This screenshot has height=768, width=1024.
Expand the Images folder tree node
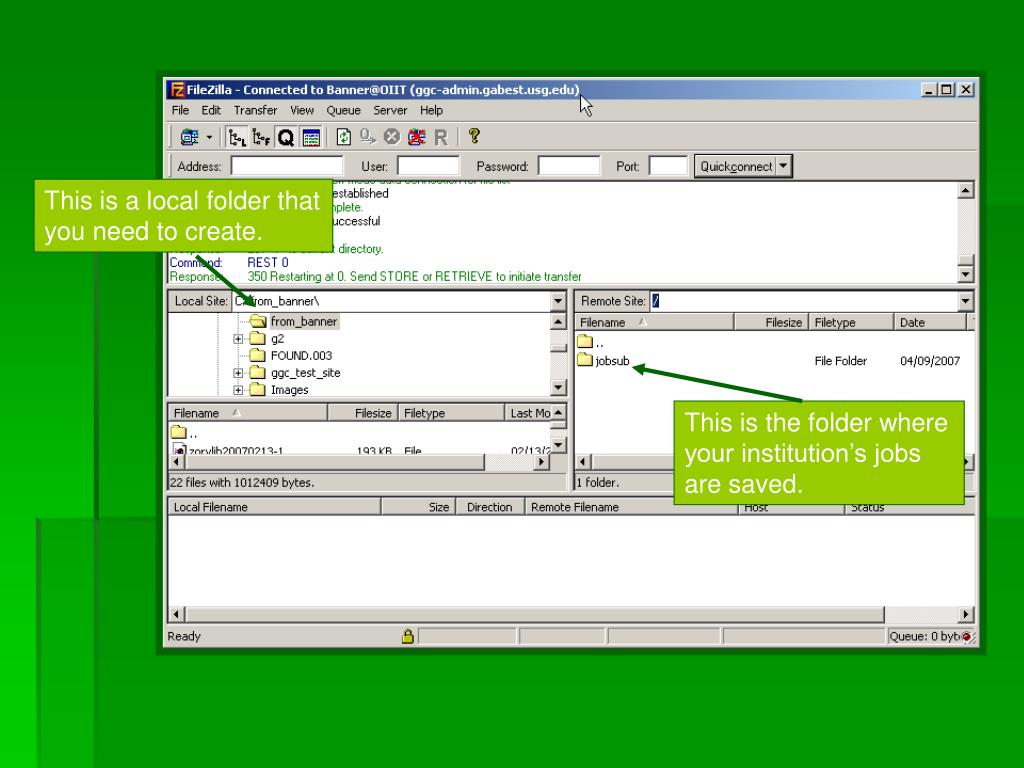238,390
